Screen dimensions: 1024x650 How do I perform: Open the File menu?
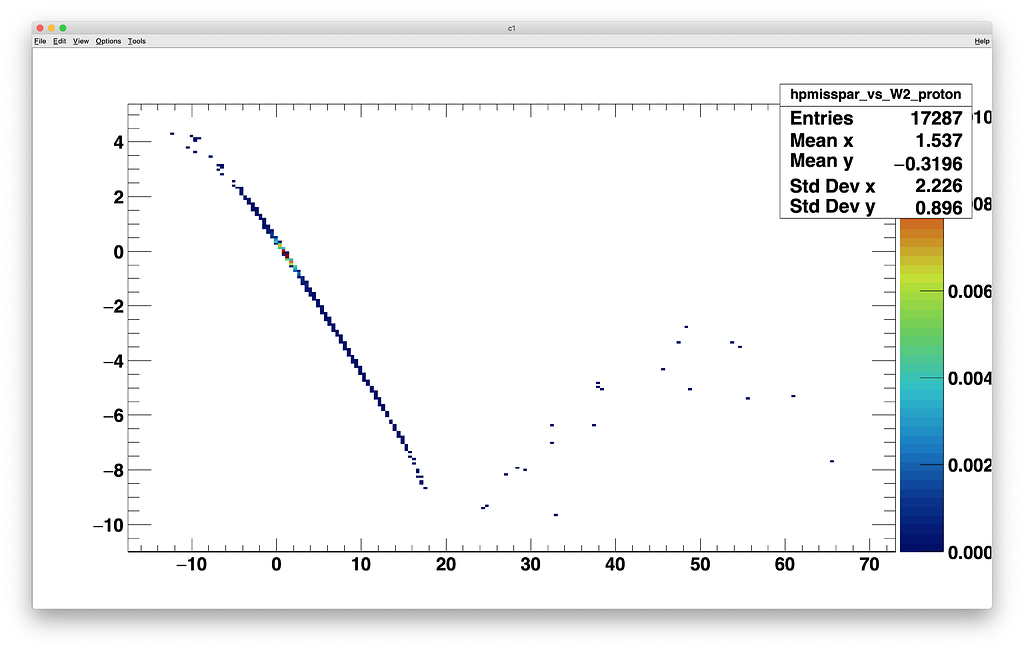pos(40,41)
